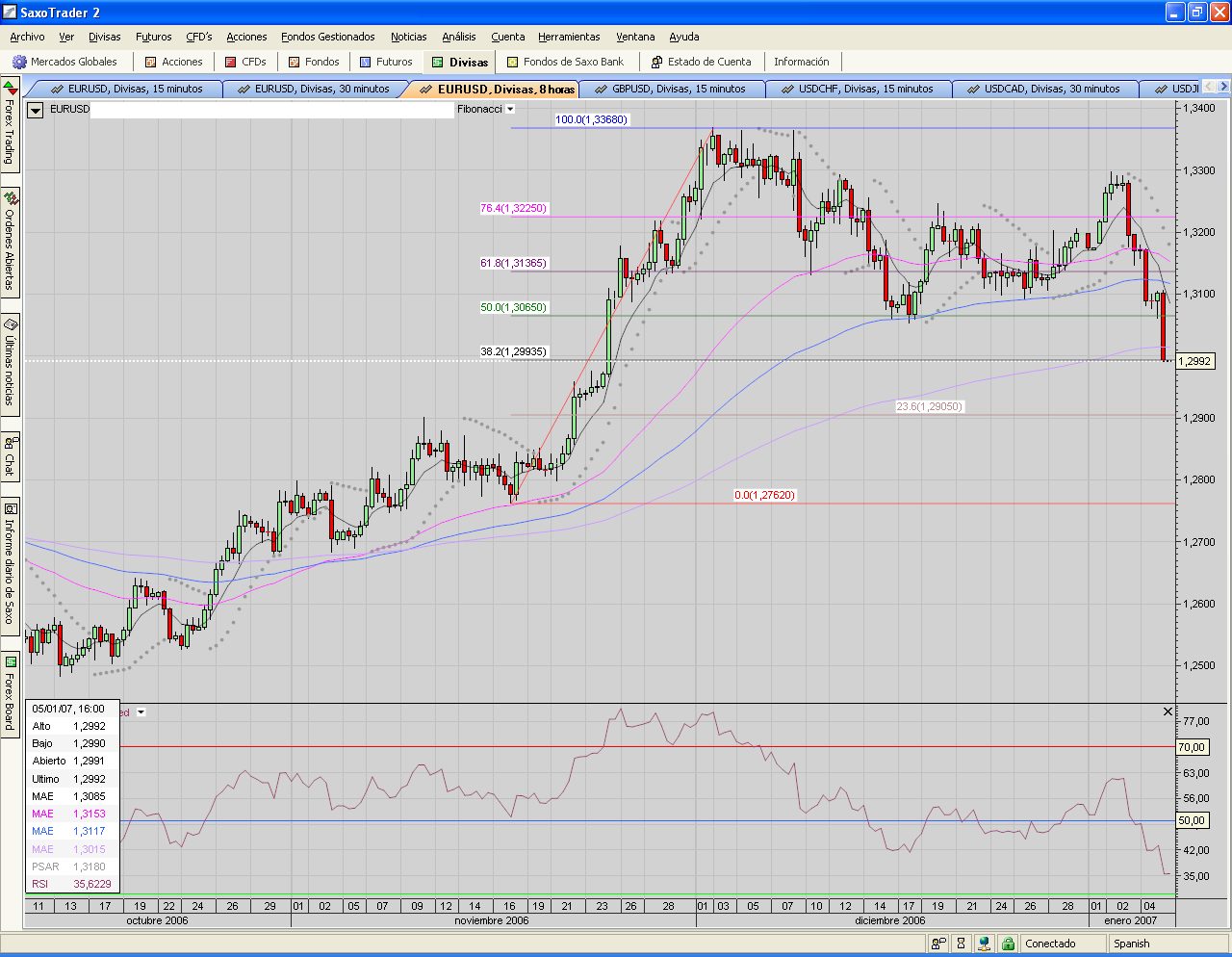The width and height of the screenshot is (1232, 957).
Task: Click the noviembre 2006 timeline label
Action: (x=492, y=920)
